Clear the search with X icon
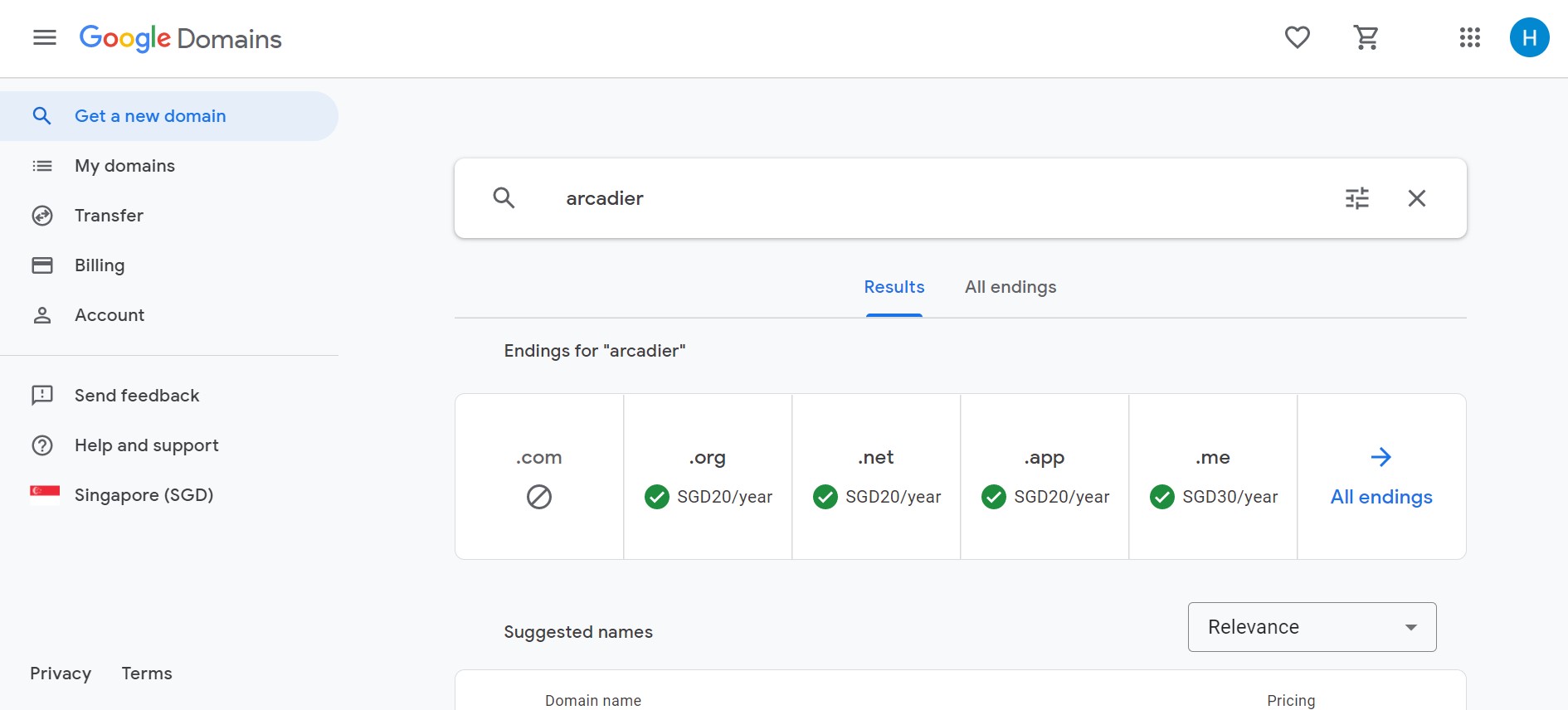 point(1416,198)
